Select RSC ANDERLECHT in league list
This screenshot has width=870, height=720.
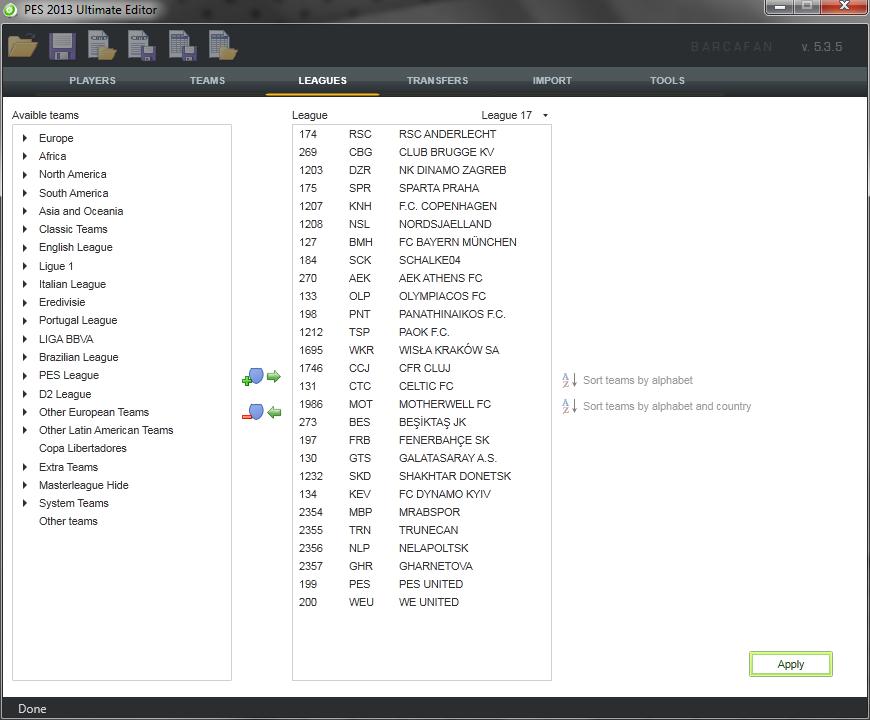422,134
